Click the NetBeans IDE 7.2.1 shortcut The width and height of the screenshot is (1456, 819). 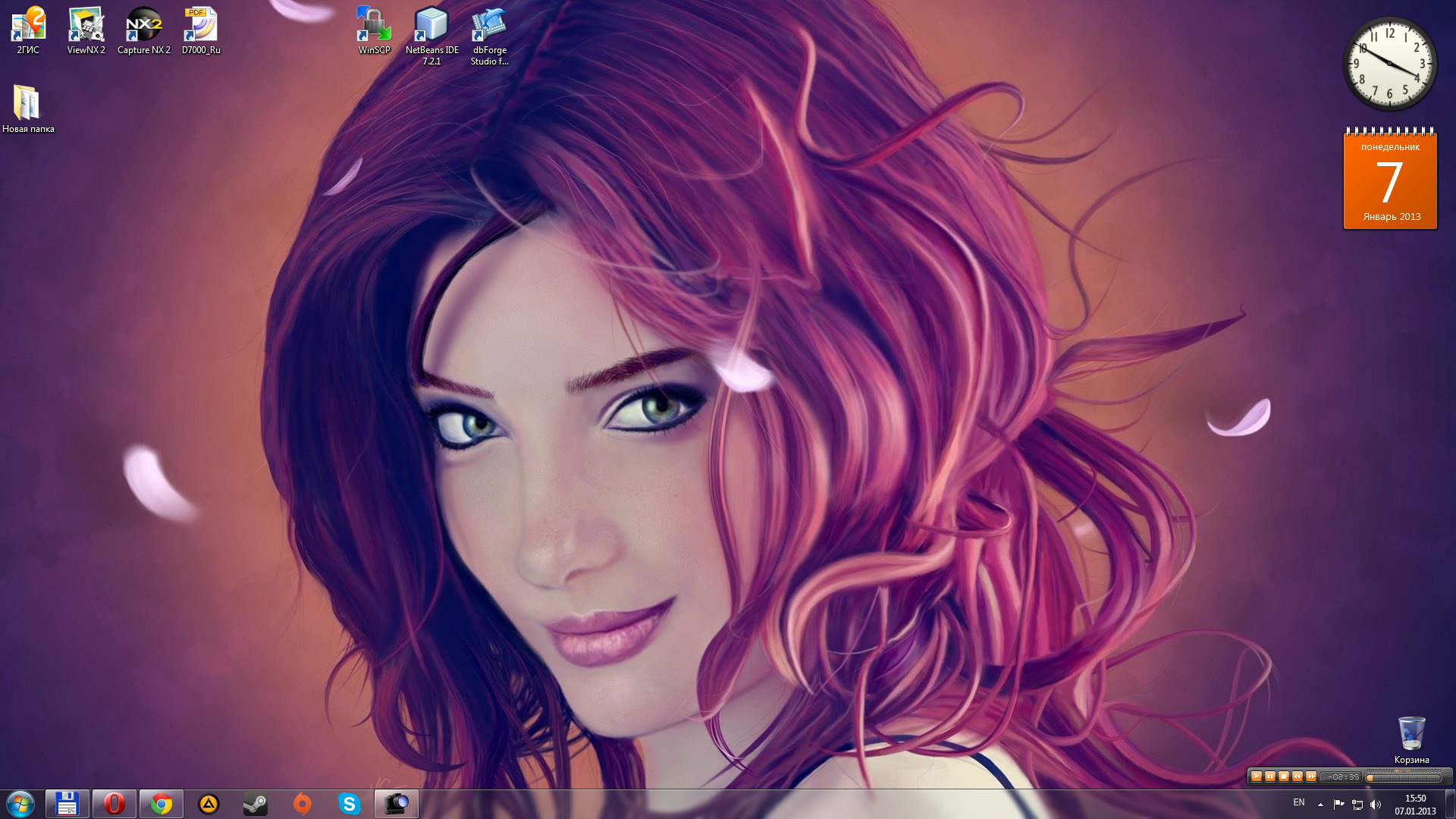(431, 36)
